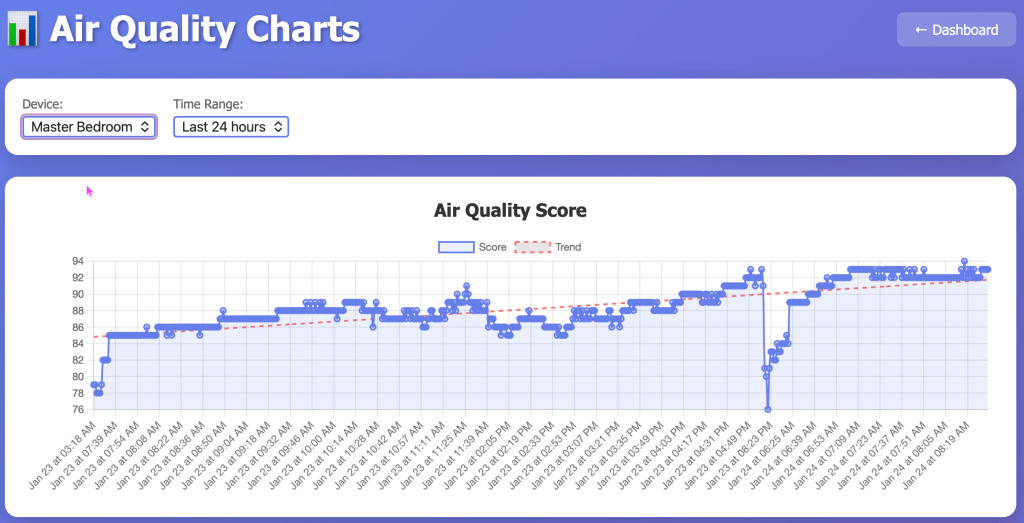Click the Score legend text label
The height and width of the screenshot is (523, 1024).
click(492, 247)
